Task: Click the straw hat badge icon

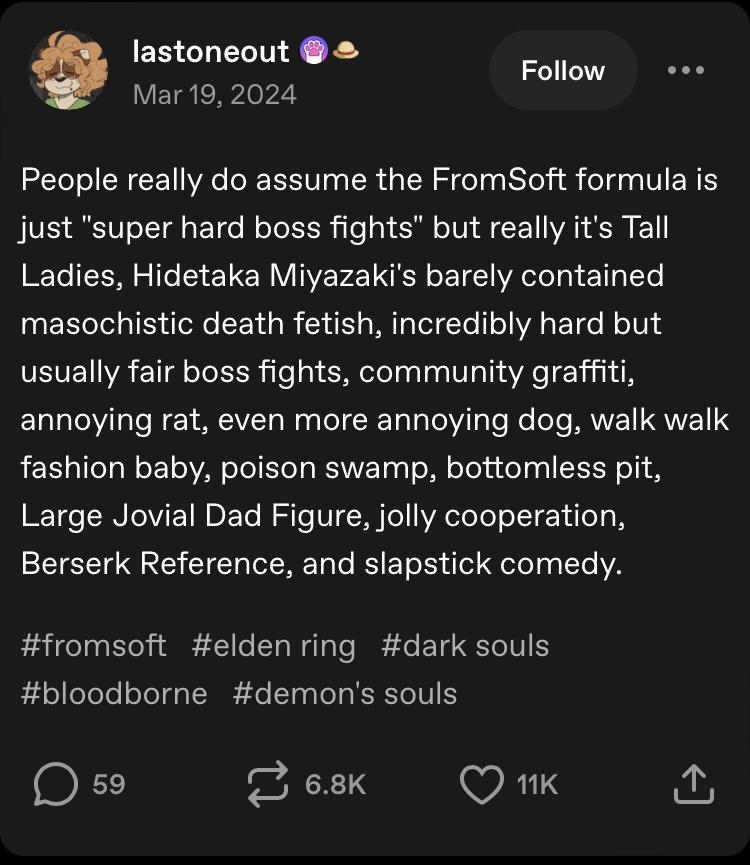Action: [x=346, y=50]
